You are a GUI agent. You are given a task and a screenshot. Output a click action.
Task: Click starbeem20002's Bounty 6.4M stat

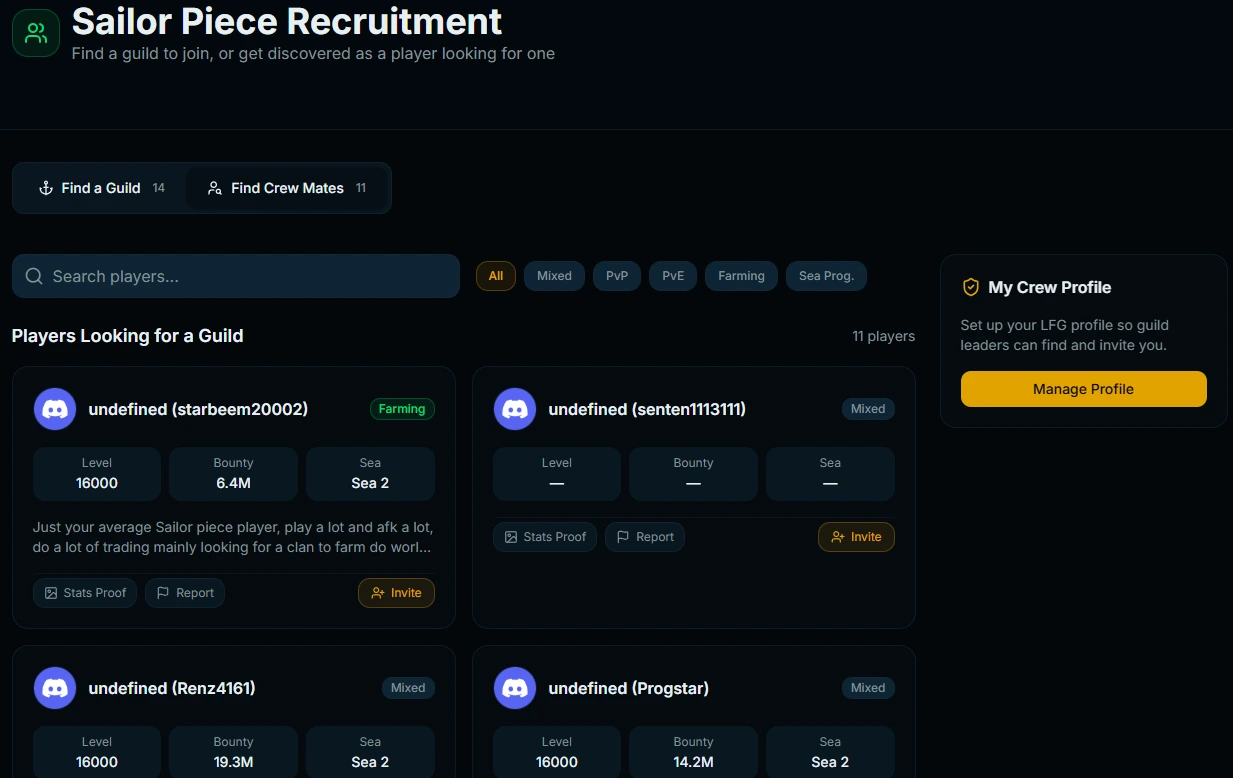(x=233, y=474)
